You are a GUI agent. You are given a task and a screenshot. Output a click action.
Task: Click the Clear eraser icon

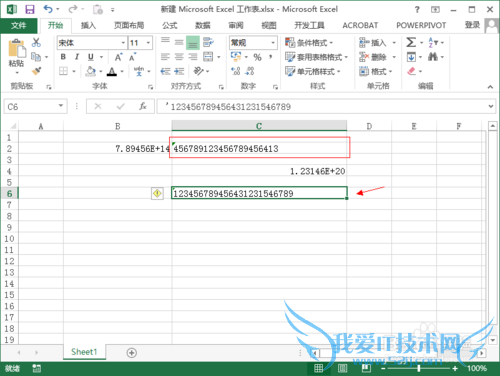click(412, 71)
